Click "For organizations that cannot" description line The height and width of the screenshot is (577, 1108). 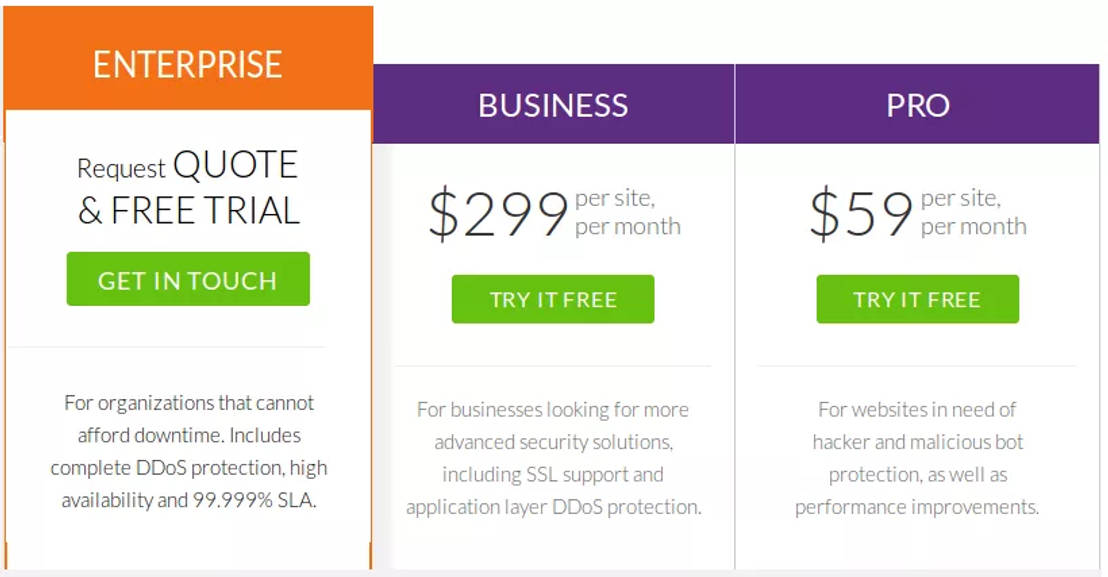[189, 403]
